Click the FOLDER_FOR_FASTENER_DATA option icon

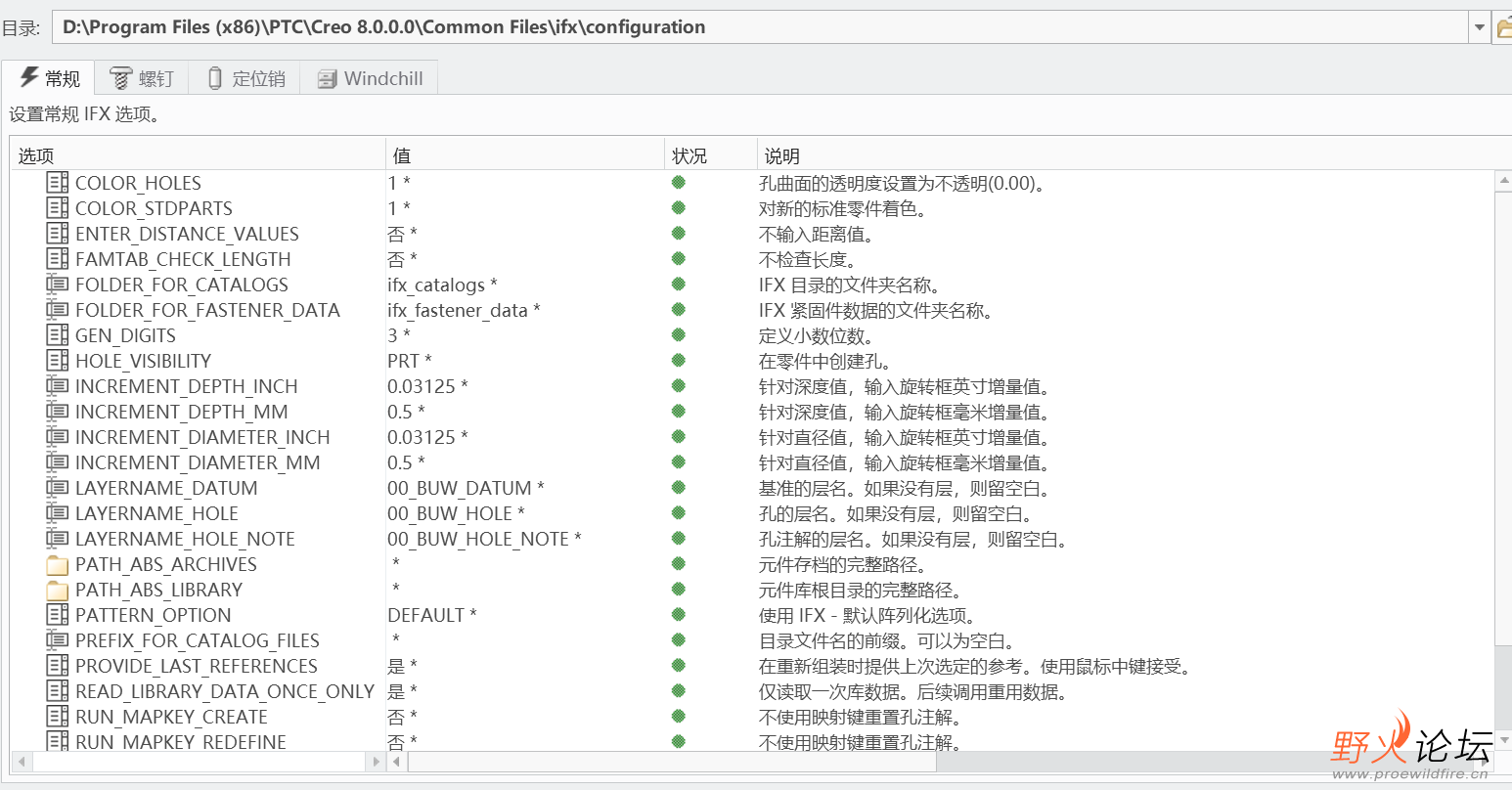click(x=58, y=310)
